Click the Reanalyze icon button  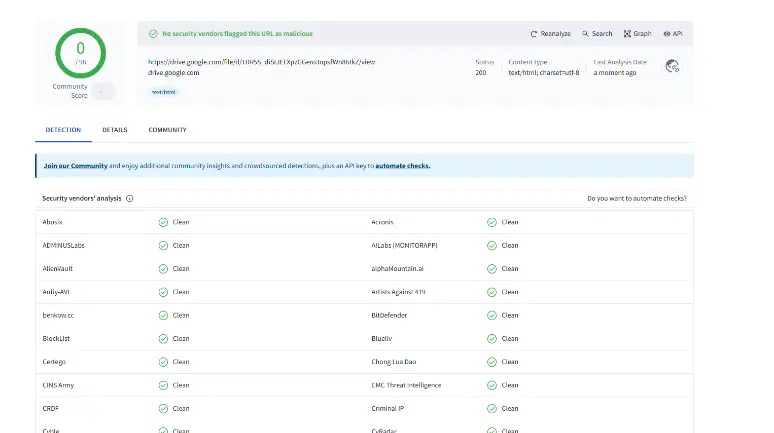click(534, 33)
